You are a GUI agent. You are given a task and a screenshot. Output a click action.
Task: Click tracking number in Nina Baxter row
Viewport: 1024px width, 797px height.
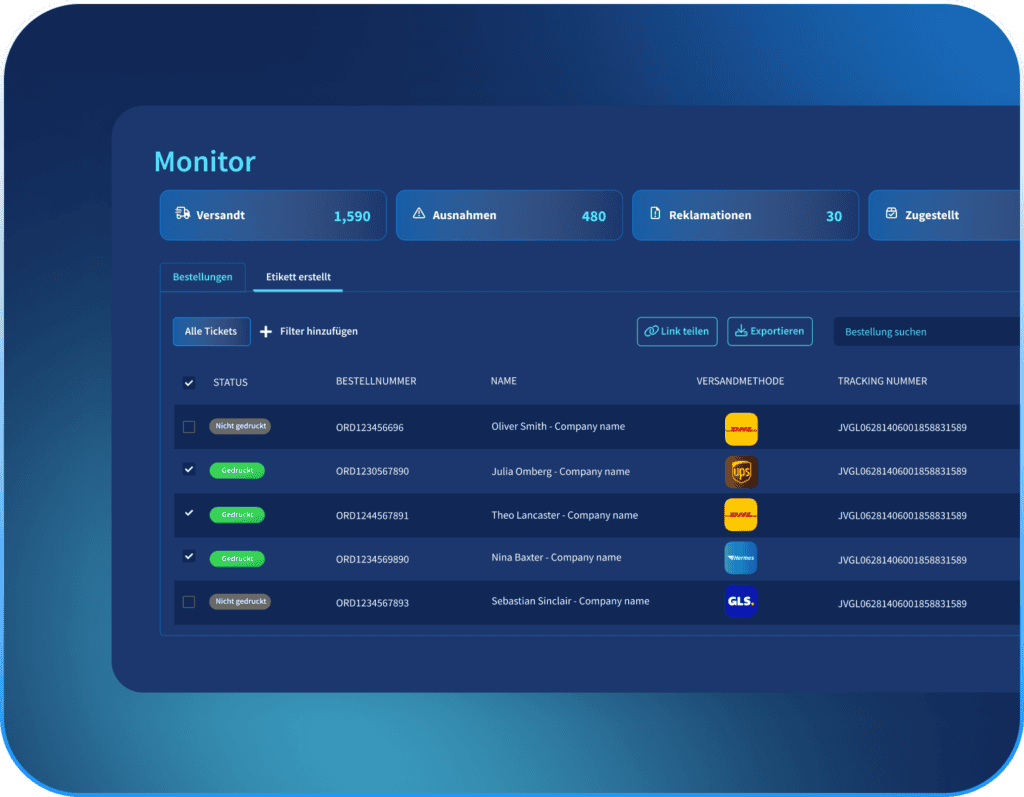(x=903, y=560)
